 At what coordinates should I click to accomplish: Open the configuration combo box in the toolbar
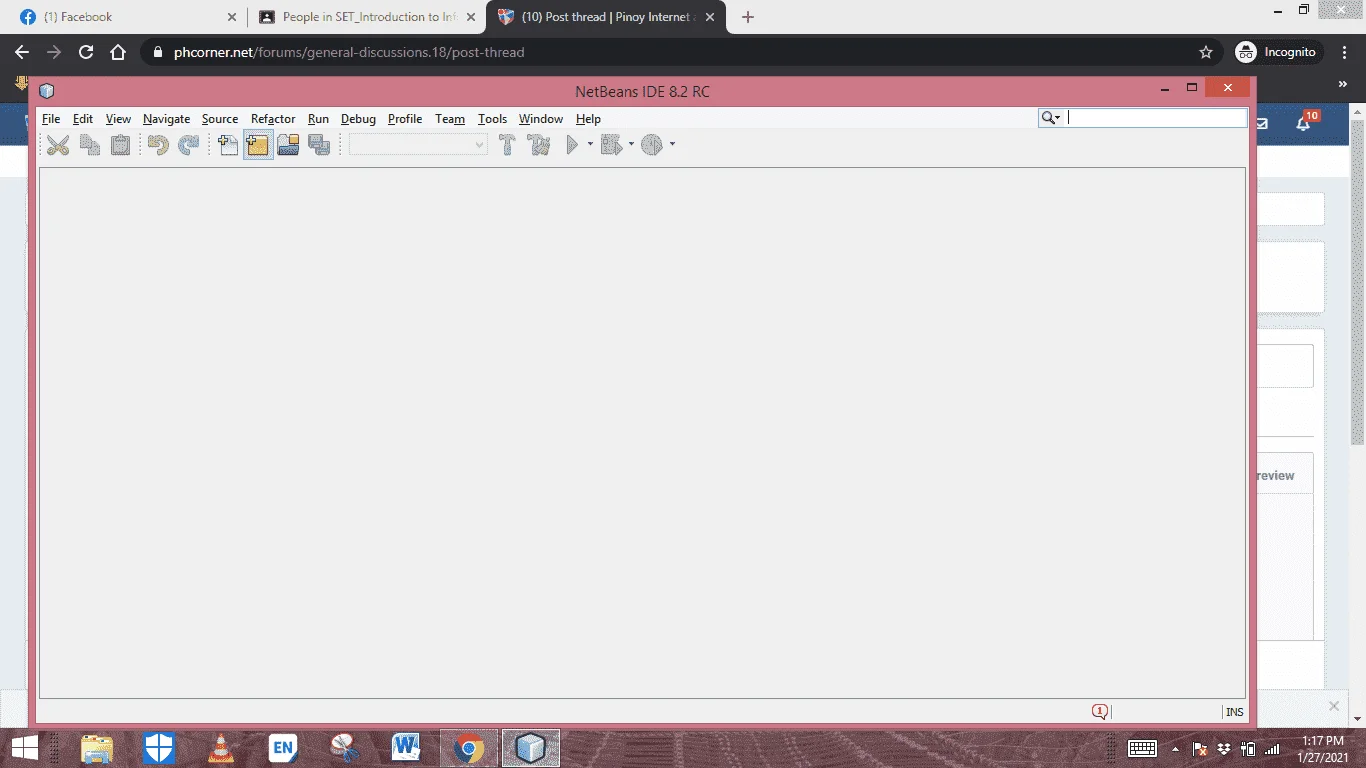[x=418, y=145]
